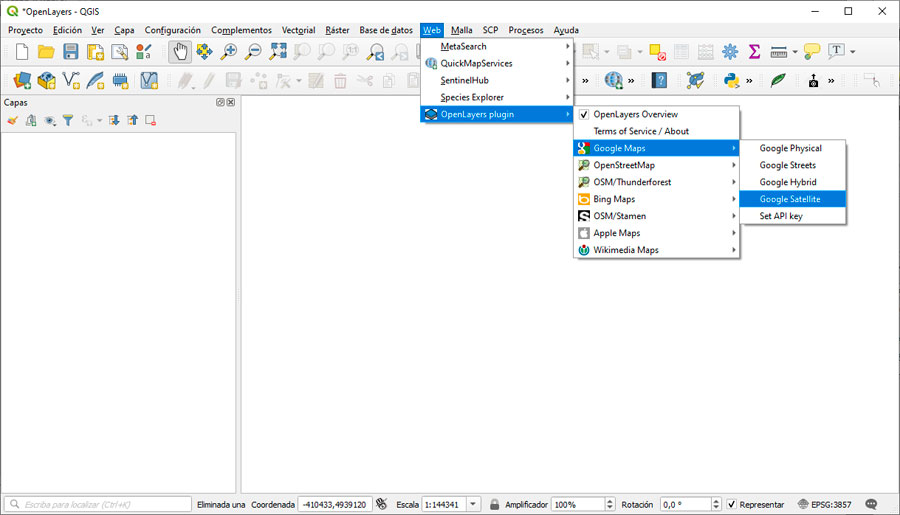Open the messages log speech bubble icon

871,505
